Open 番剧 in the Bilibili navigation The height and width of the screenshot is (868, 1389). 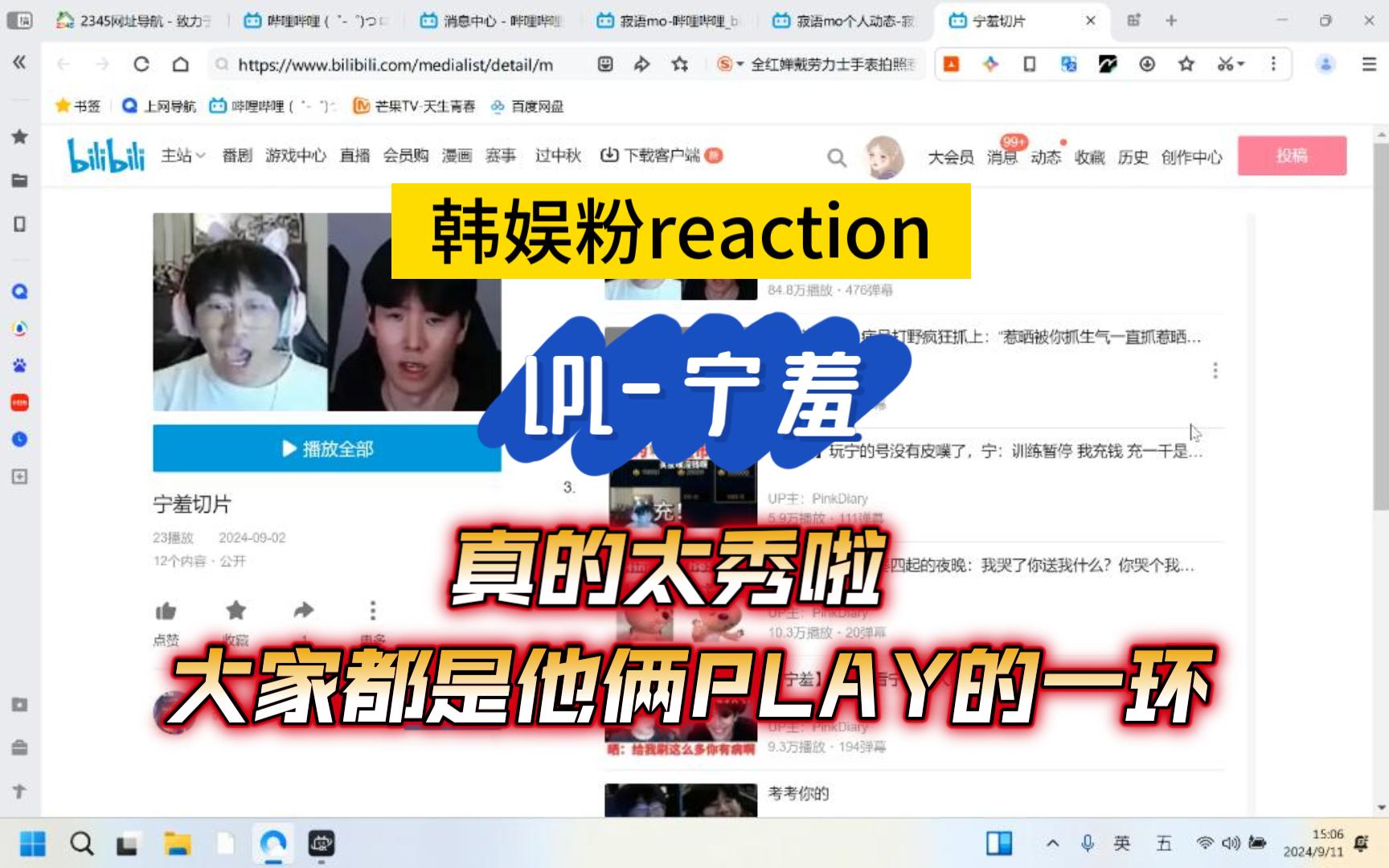pyautogui.click(x=237, y=155)
